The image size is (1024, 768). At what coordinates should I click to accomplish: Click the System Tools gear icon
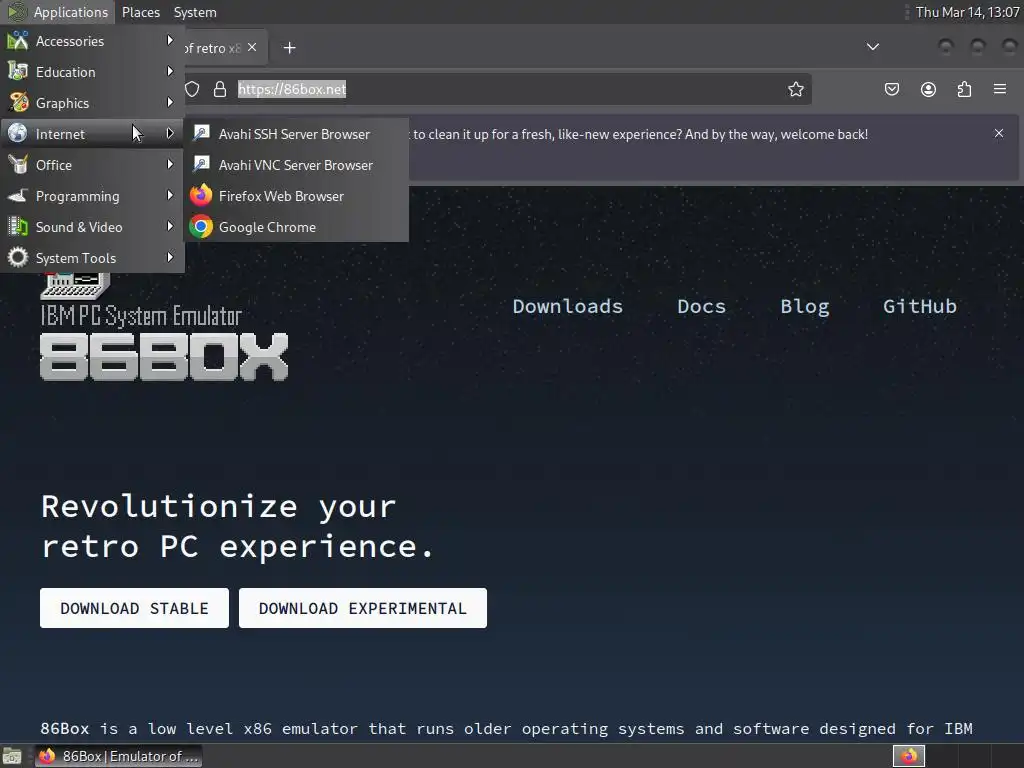pyautogui.click(x=18, y=257)
